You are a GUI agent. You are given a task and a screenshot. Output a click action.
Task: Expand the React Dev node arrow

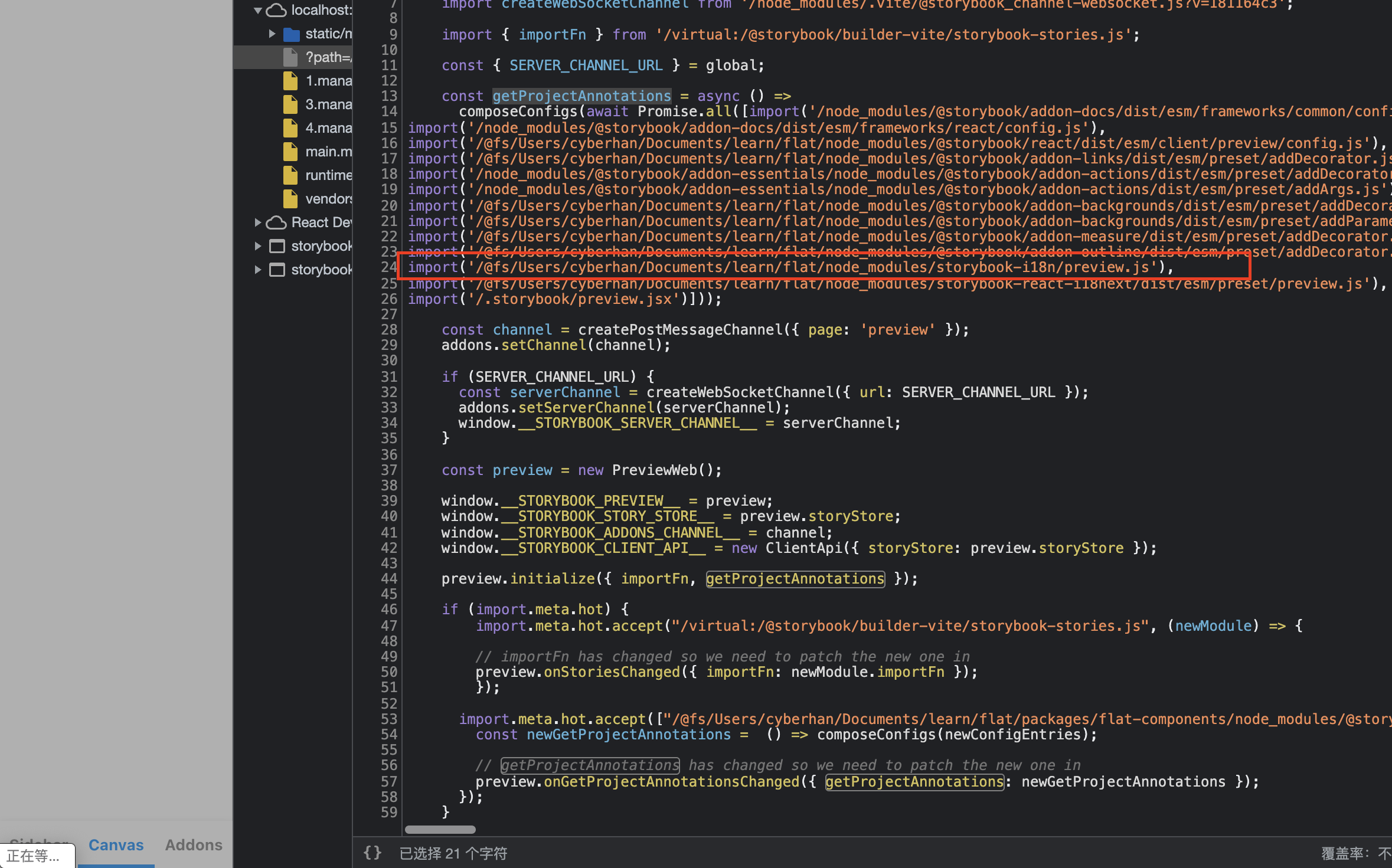258,222
